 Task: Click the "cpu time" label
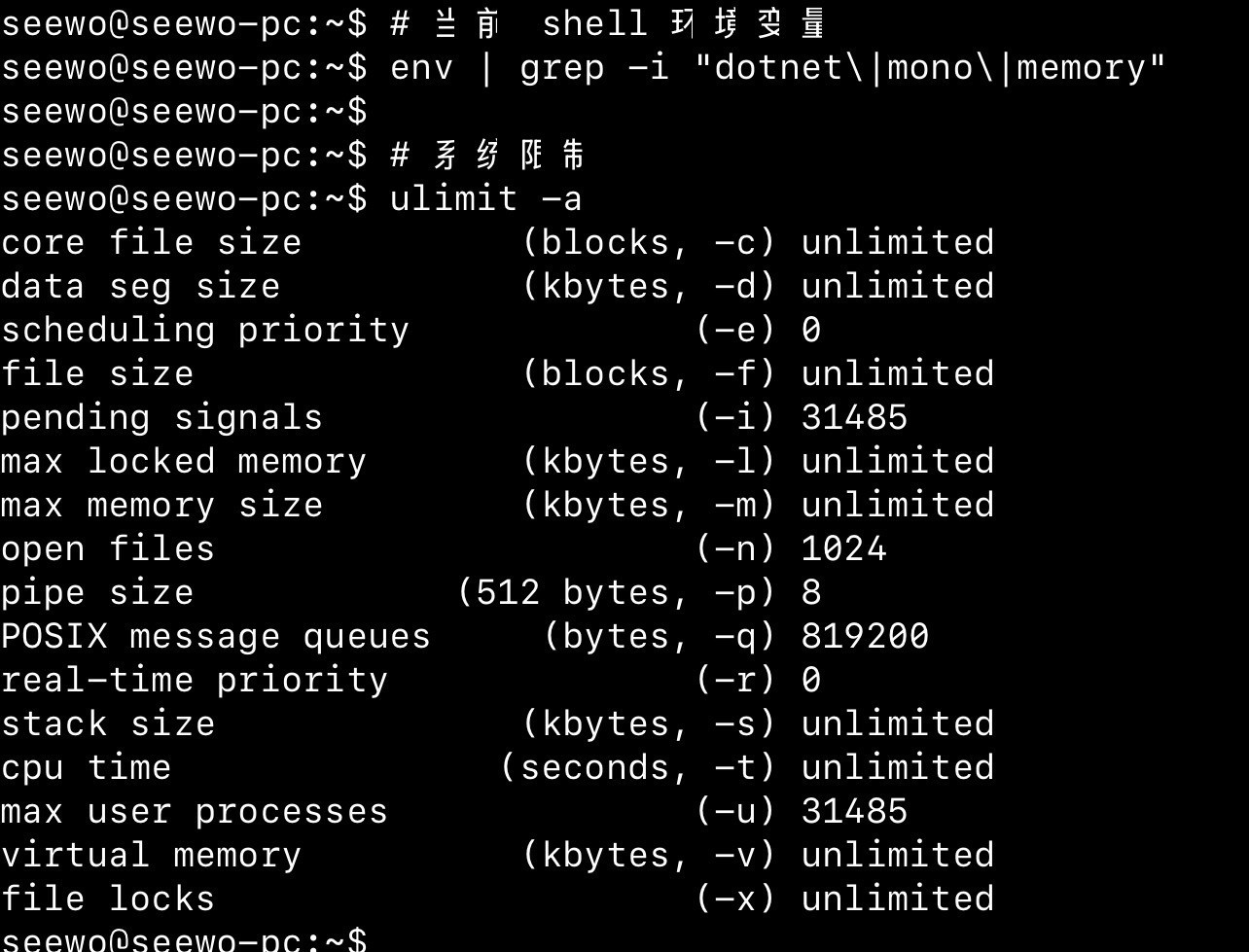point(86,768)
